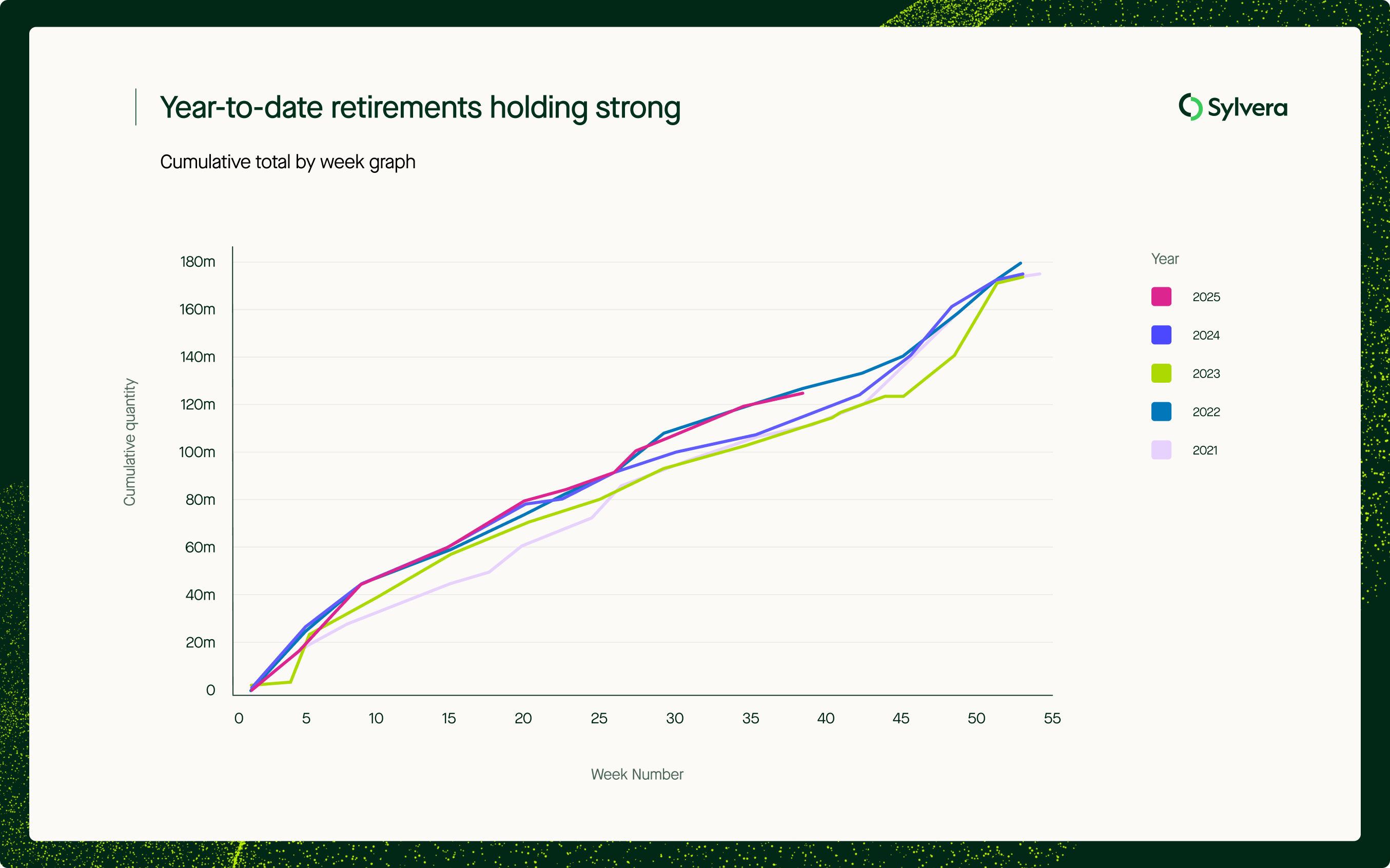Screen dimensions: 1390x868
Task: Select the 2023 legend label
Action: pos(1206,373)
